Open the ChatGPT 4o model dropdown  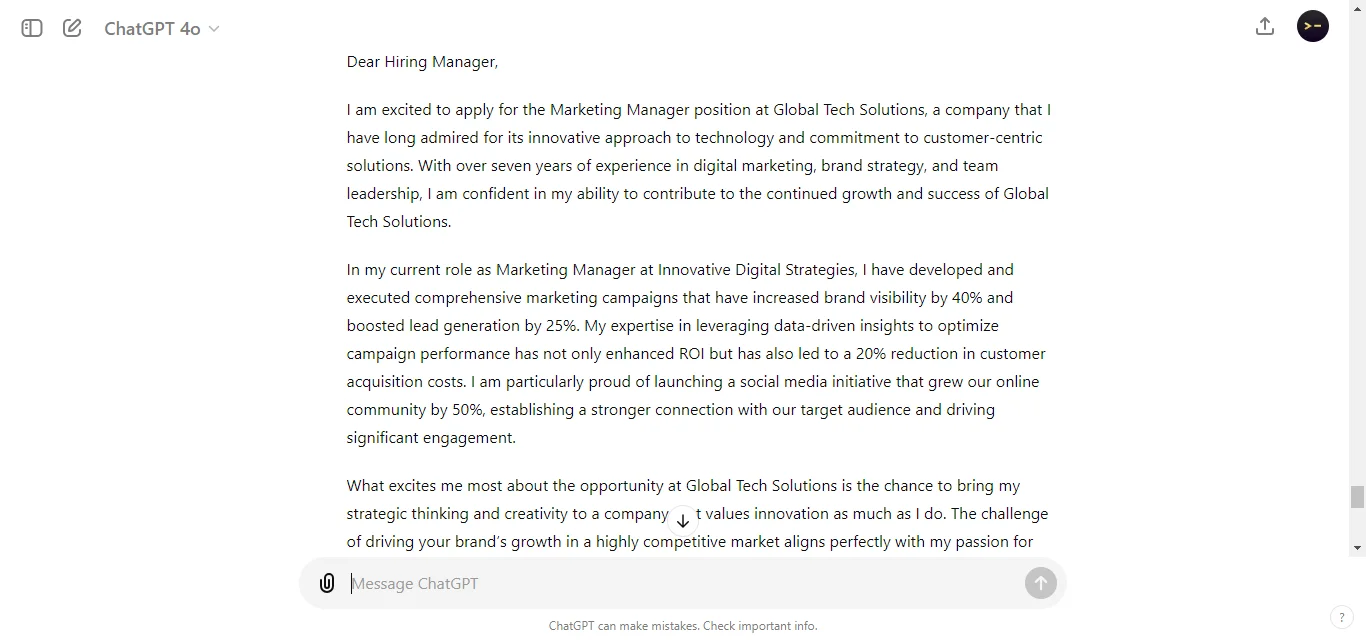pyautogui.click(x=160, y=28)
